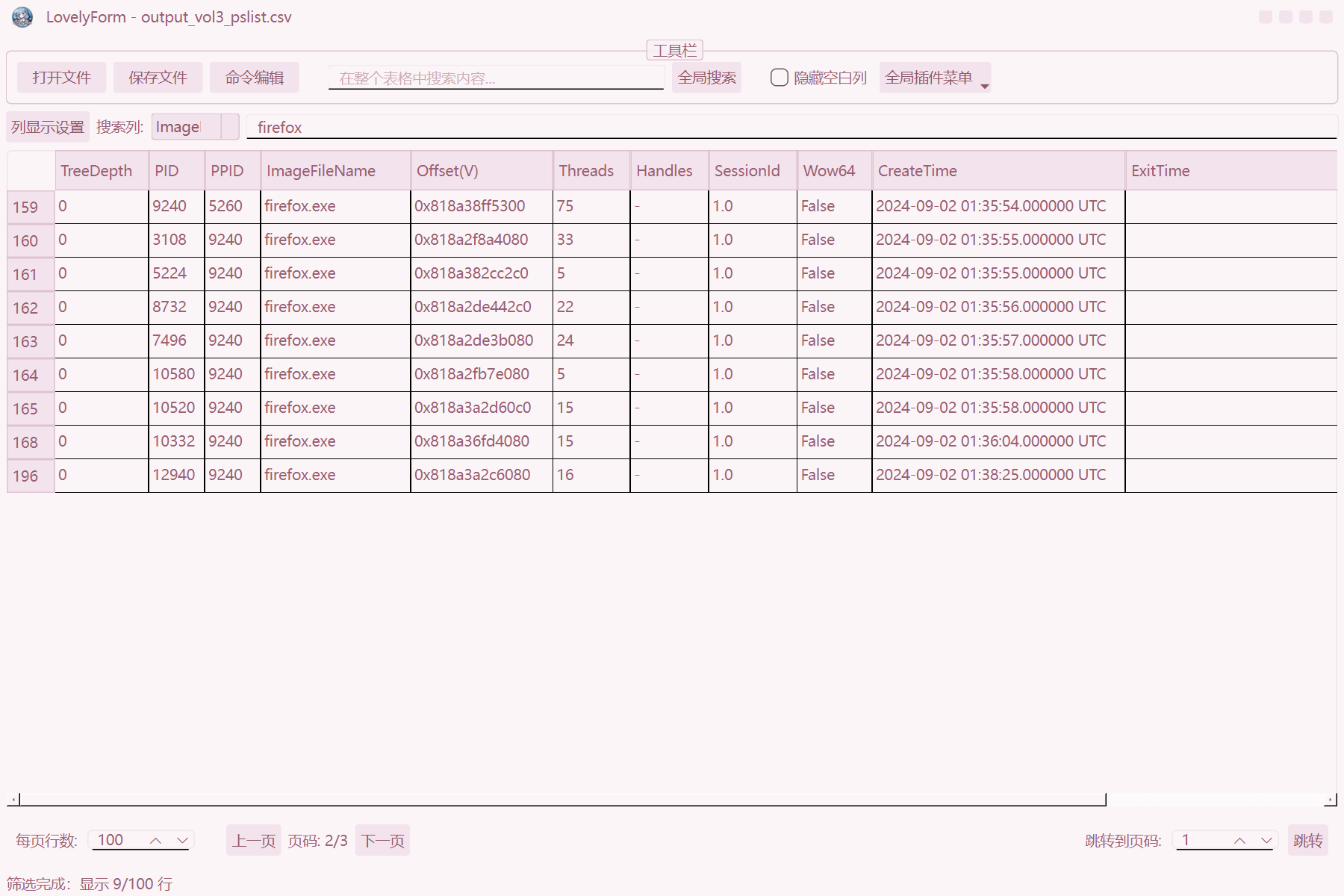Select the Threads column header

(x=591, y=171)
